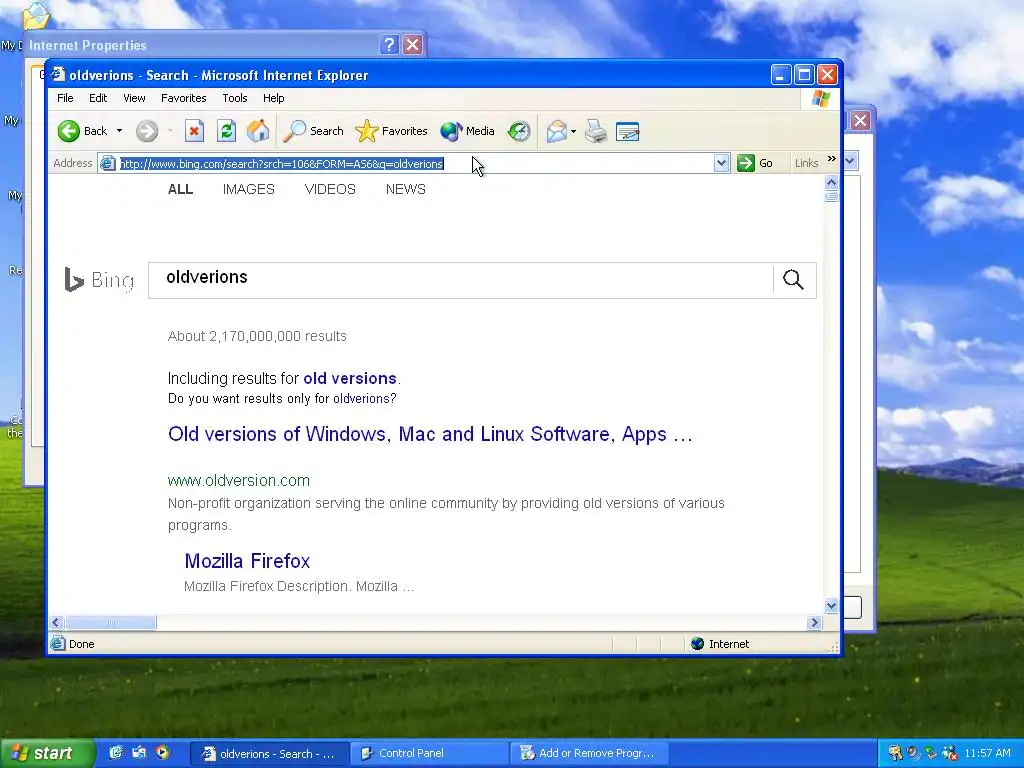Open the Back history dropdown arrow
The image size is (1024, 768).
click(x=120, y=131)
